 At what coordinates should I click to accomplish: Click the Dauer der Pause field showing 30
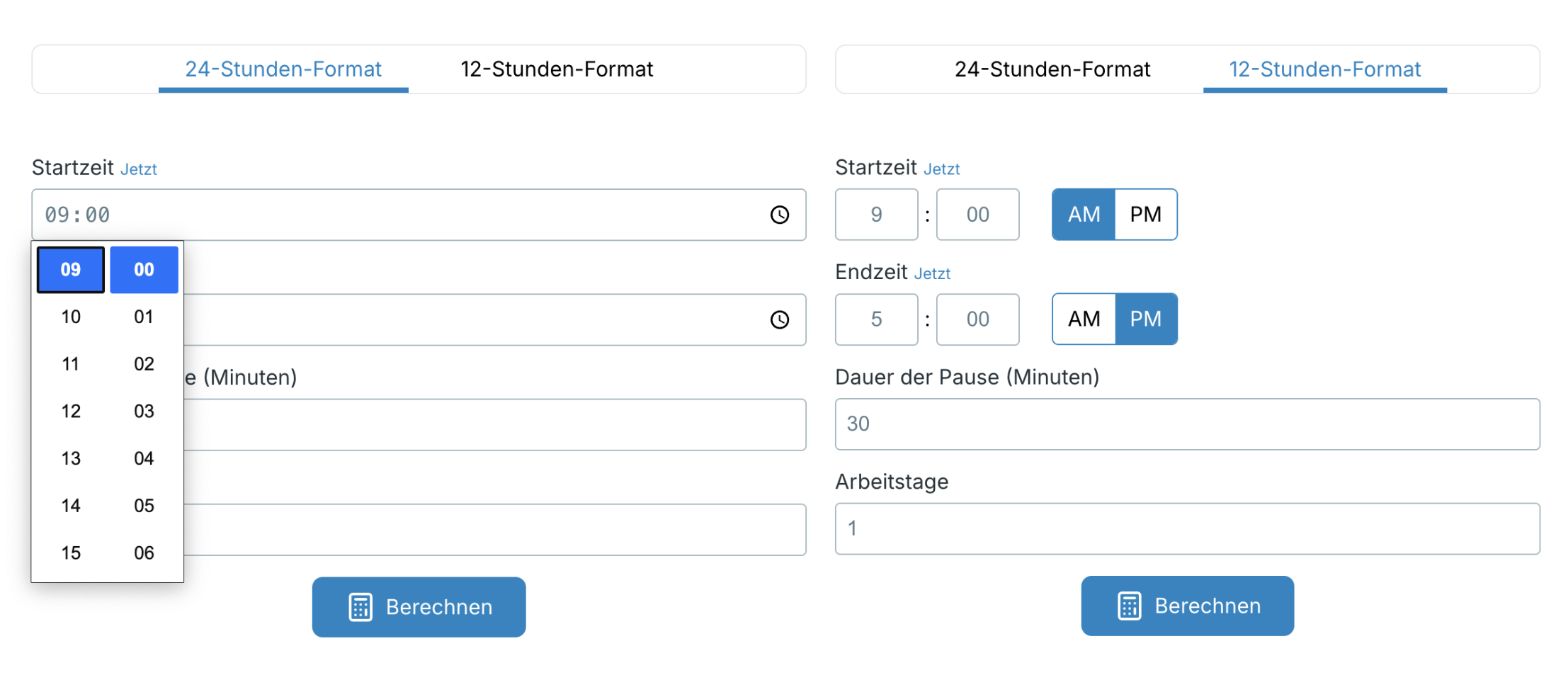[x=1187, y=424]
